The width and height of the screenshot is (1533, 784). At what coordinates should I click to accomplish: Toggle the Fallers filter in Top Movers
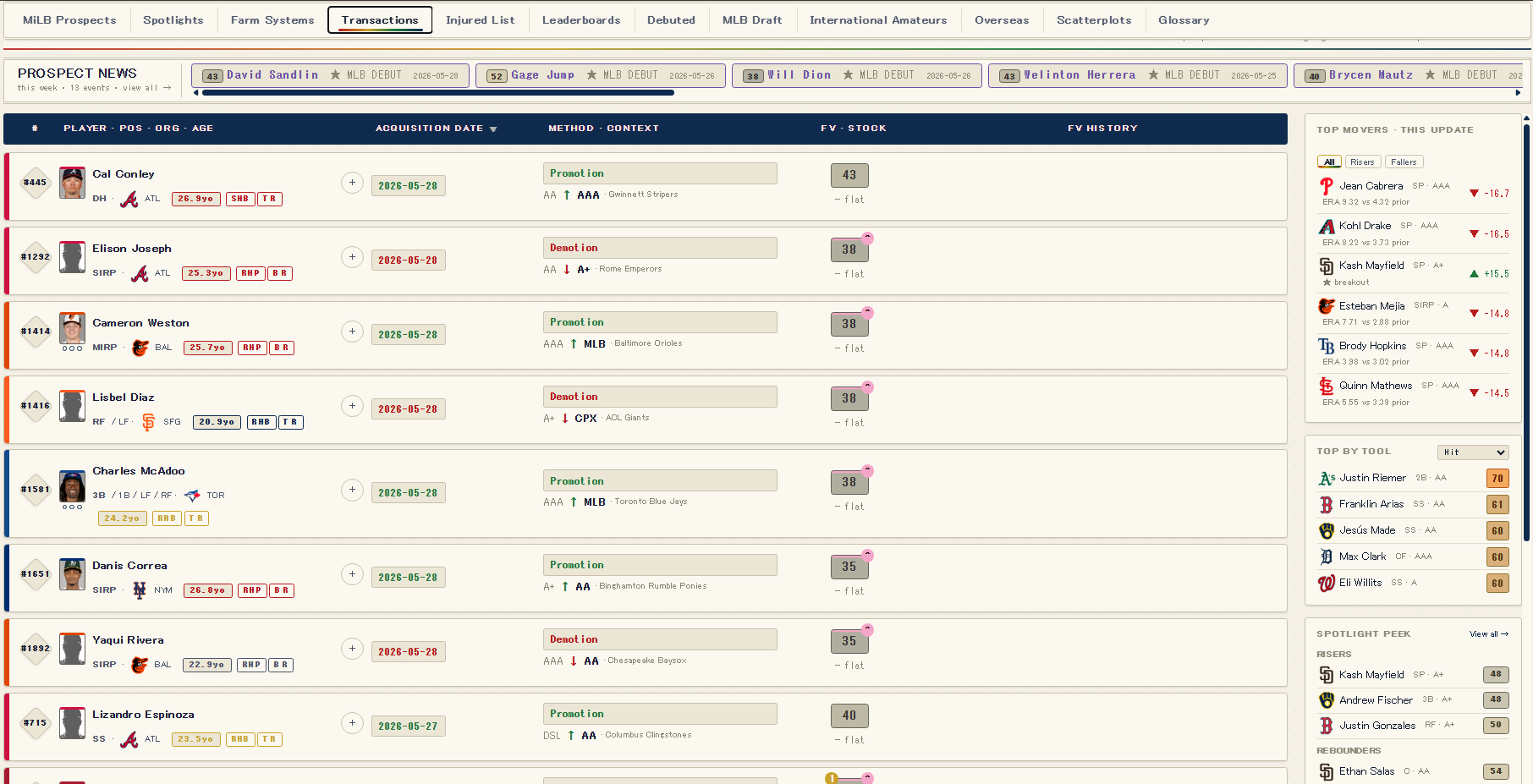[x=1404, y=162]
